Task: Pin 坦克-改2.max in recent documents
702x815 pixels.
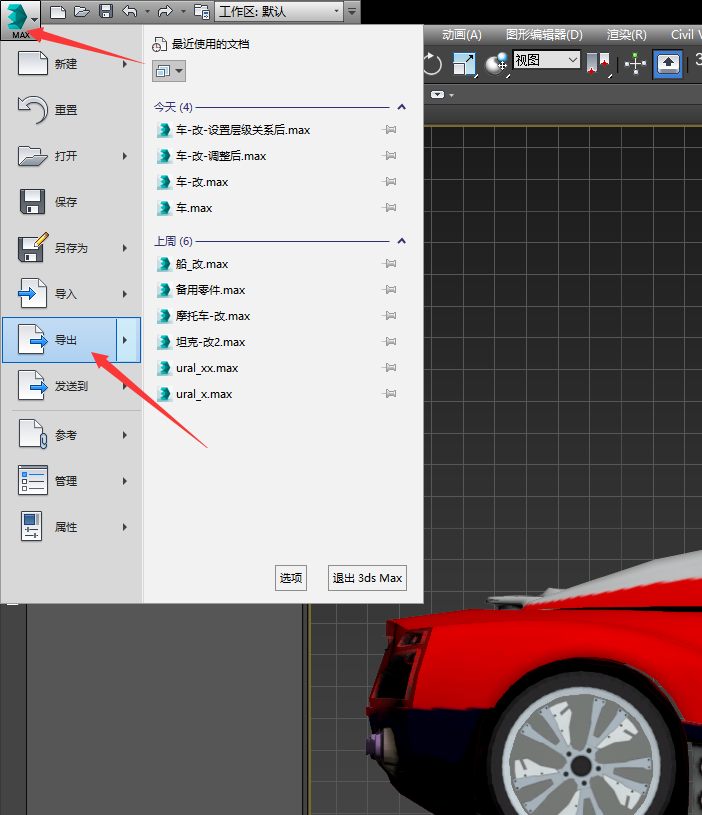Action: [390, 342]
